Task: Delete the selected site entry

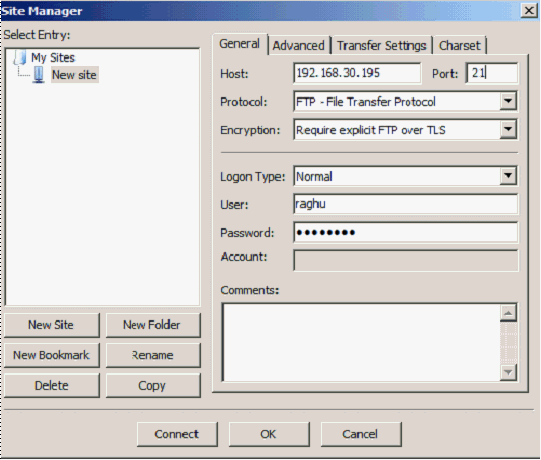Action: pos(52,385)
